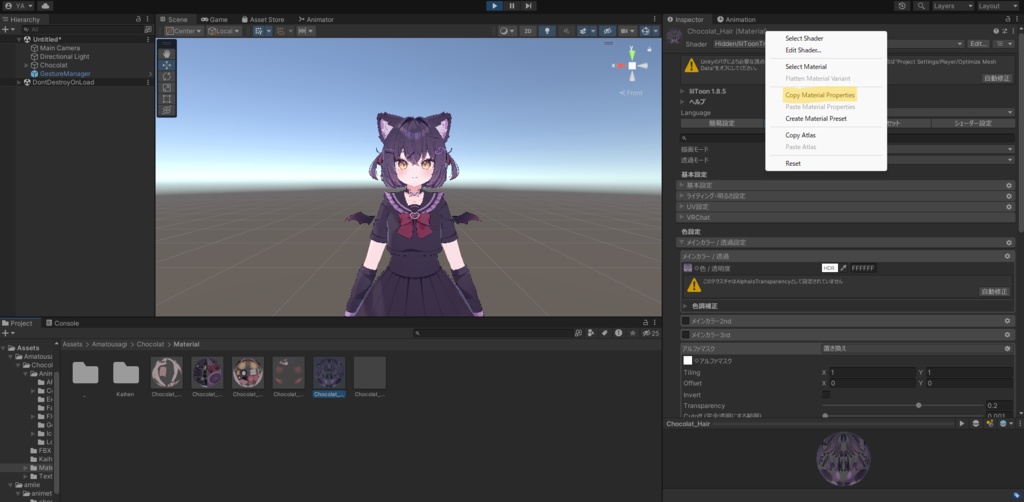The image size is (1024, 502).
Task: Switch to the Game tab
Action: (x=214, y=20)
